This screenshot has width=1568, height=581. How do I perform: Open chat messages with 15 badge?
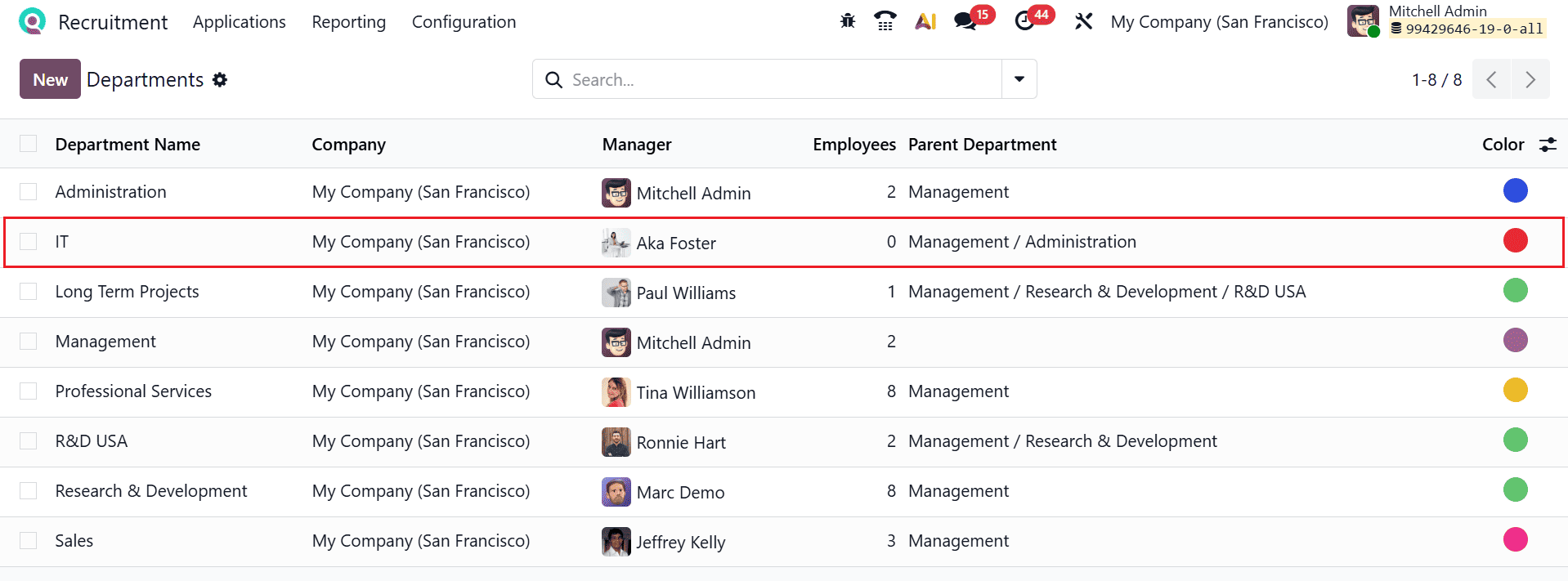pos(966,21)
